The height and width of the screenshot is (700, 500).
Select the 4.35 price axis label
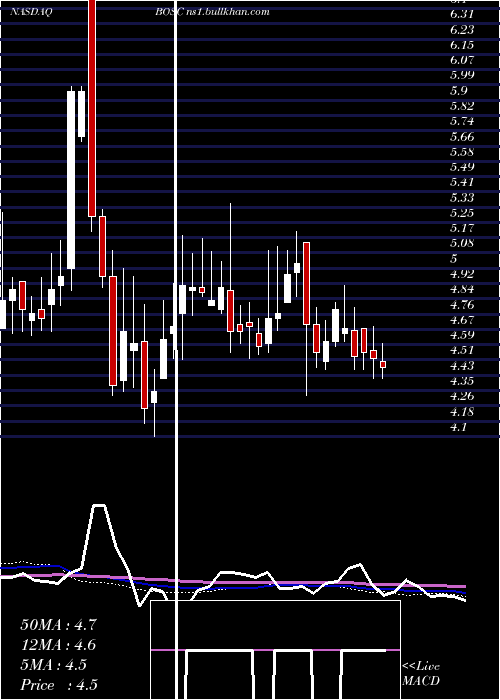coord(462,381)
